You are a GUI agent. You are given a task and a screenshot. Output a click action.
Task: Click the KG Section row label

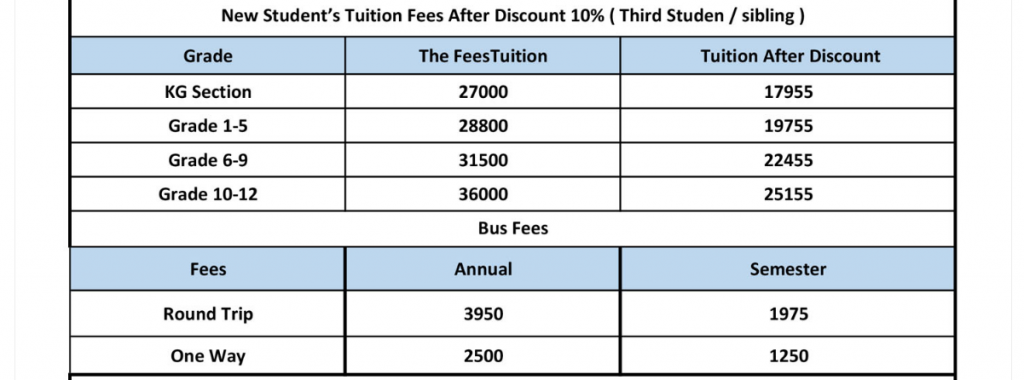[x=208, y=92]
